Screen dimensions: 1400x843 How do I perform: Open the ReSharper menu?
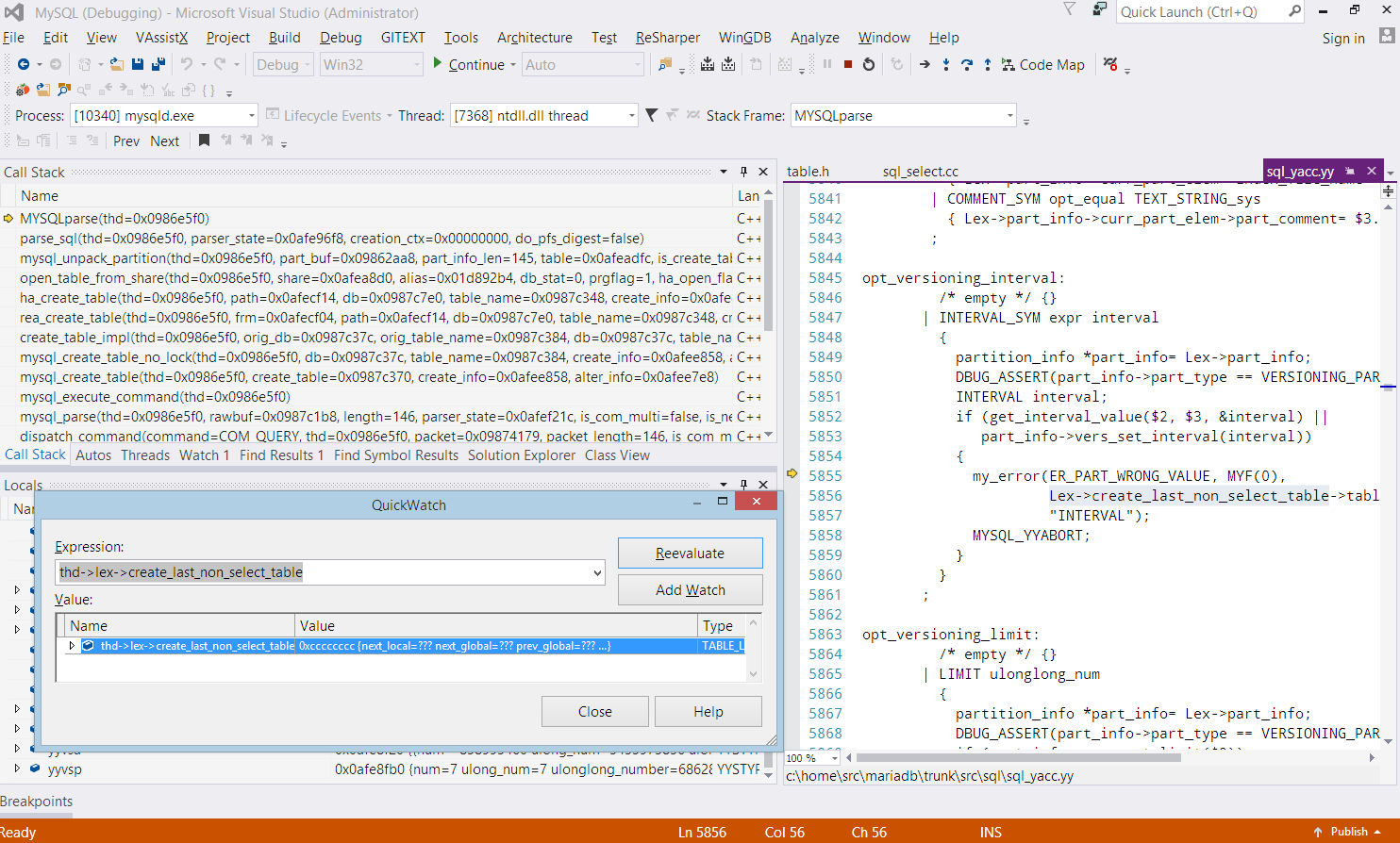click(x=667, y=38)
